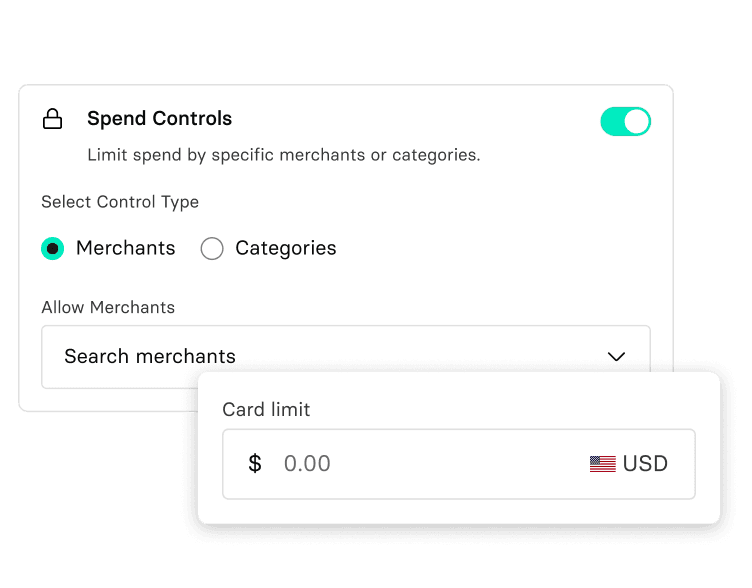Screen dimensions: 752x588
Task: Focus the 0.00 card limit amount field
Action: tap(420, 464)
